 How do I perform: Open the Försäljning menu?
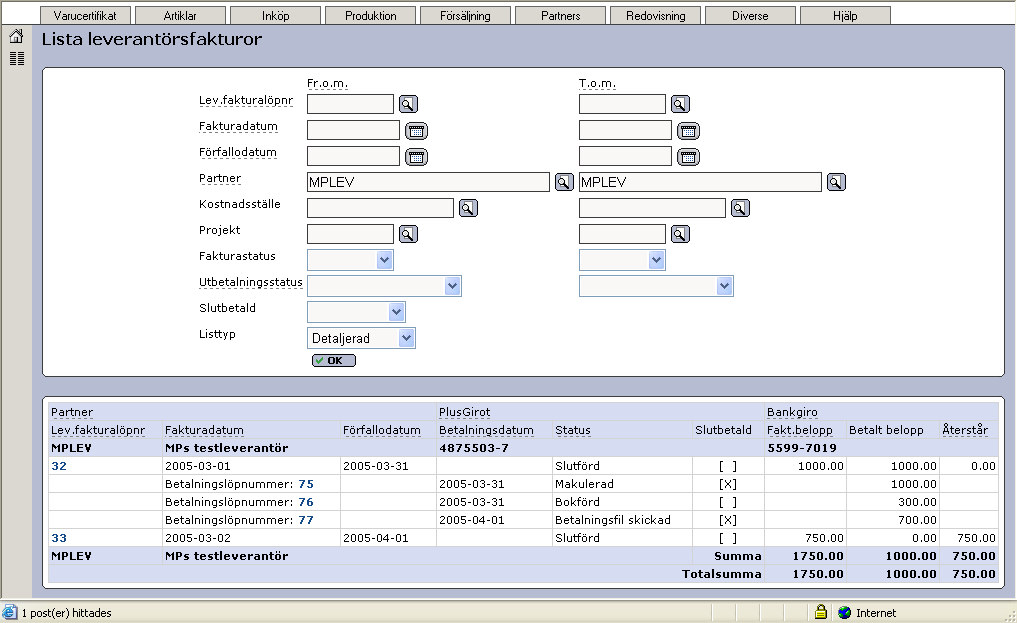465,16
